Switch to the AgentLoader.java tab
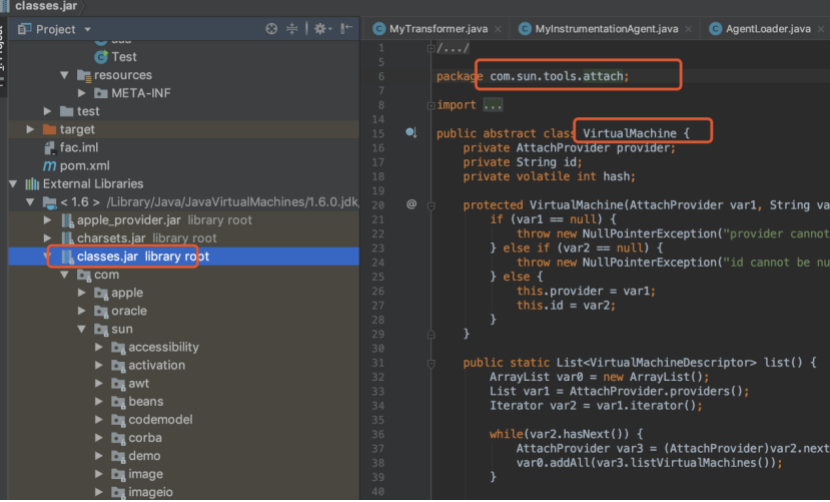This screenshot has height=502, width=830. (x=768, y=29)
